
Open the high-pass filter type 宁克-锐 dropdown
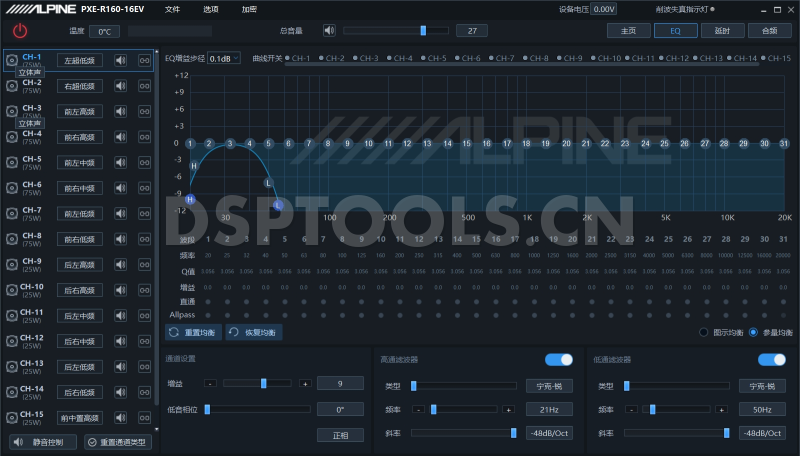(x=549, y=386)
